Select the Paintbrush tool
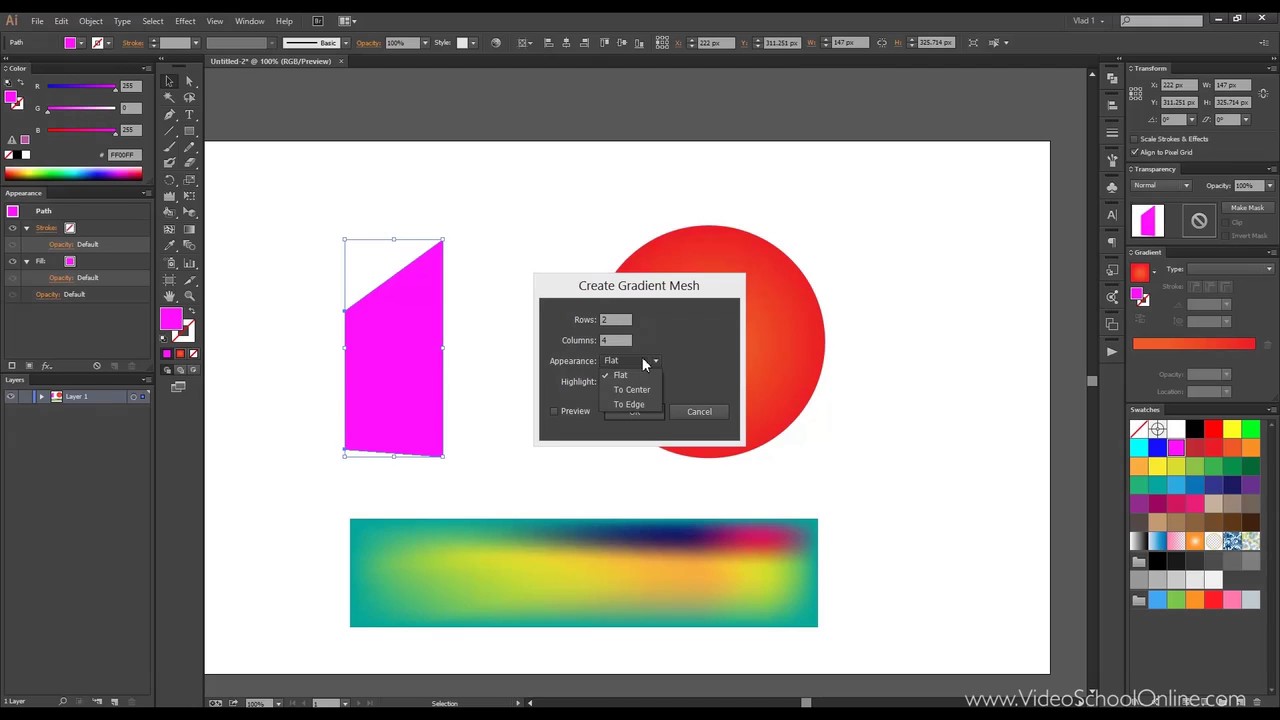This screenshot has width=1280, height=720. 169,147
